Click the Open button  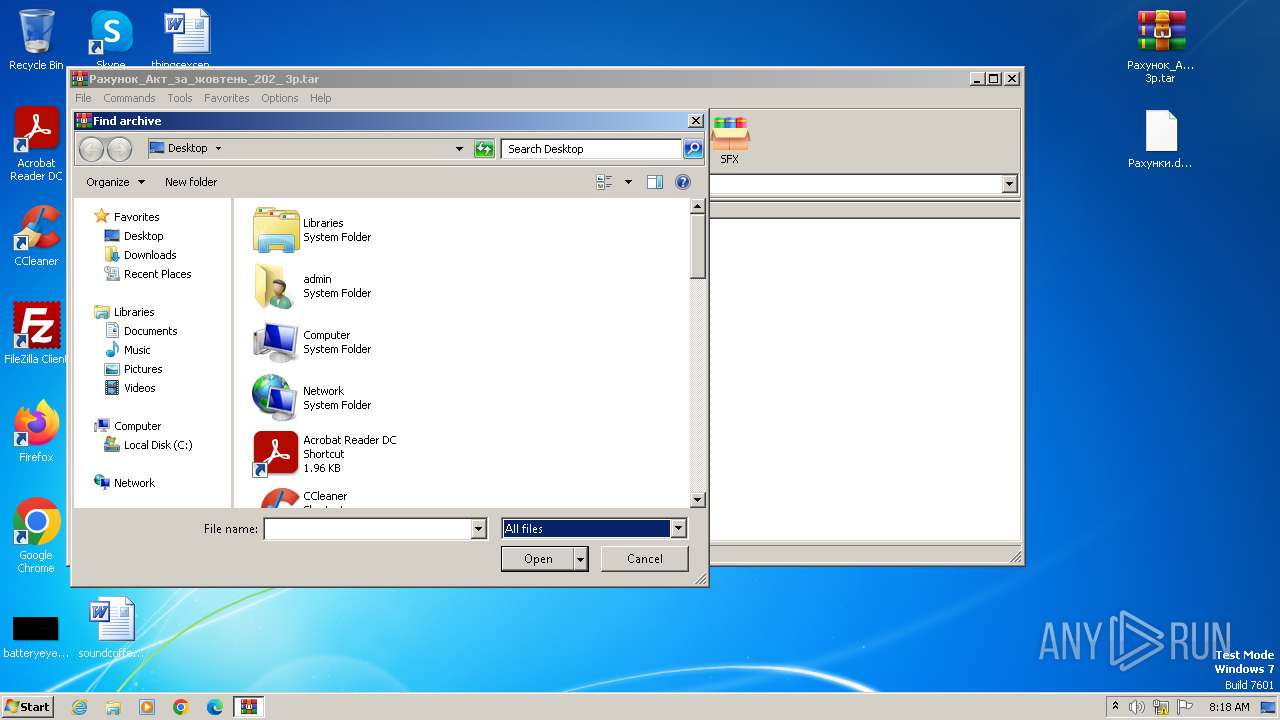[538, 559]
